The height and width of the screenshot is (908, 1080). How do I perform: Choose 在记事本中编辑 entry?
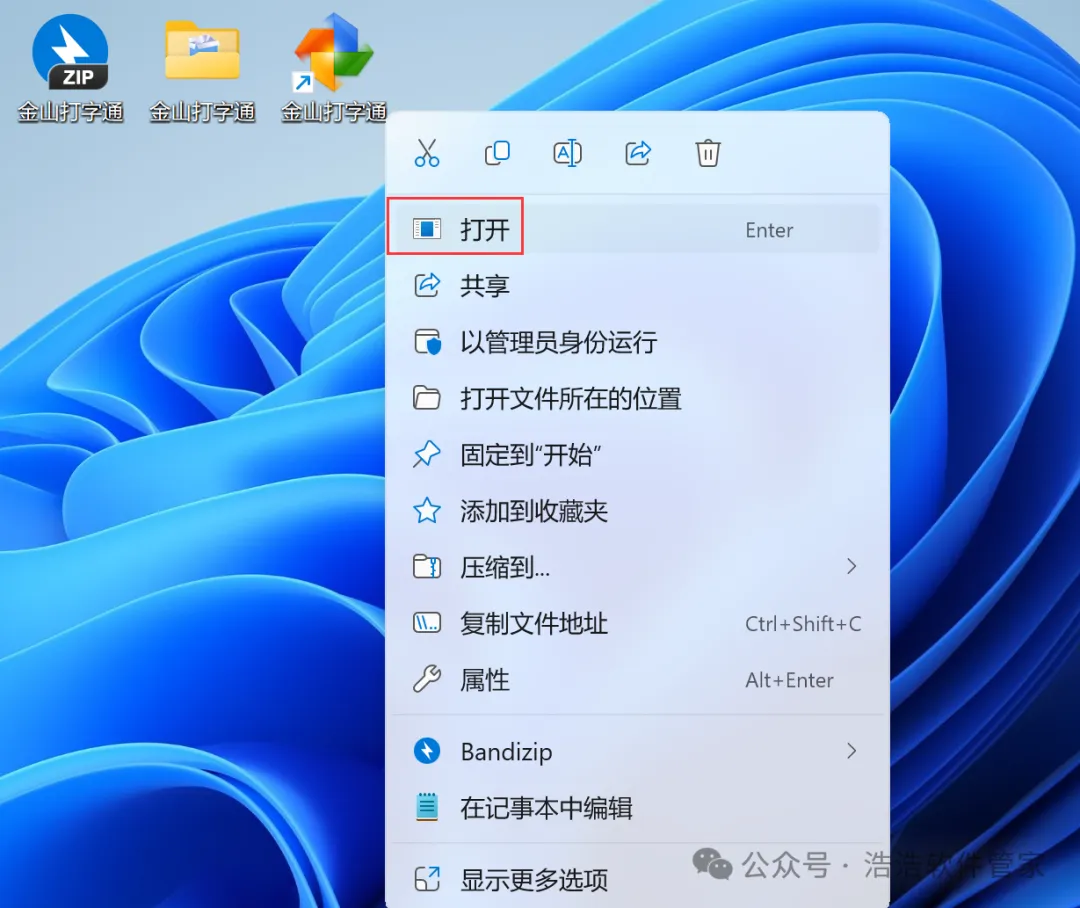click(x=636, y=807)
